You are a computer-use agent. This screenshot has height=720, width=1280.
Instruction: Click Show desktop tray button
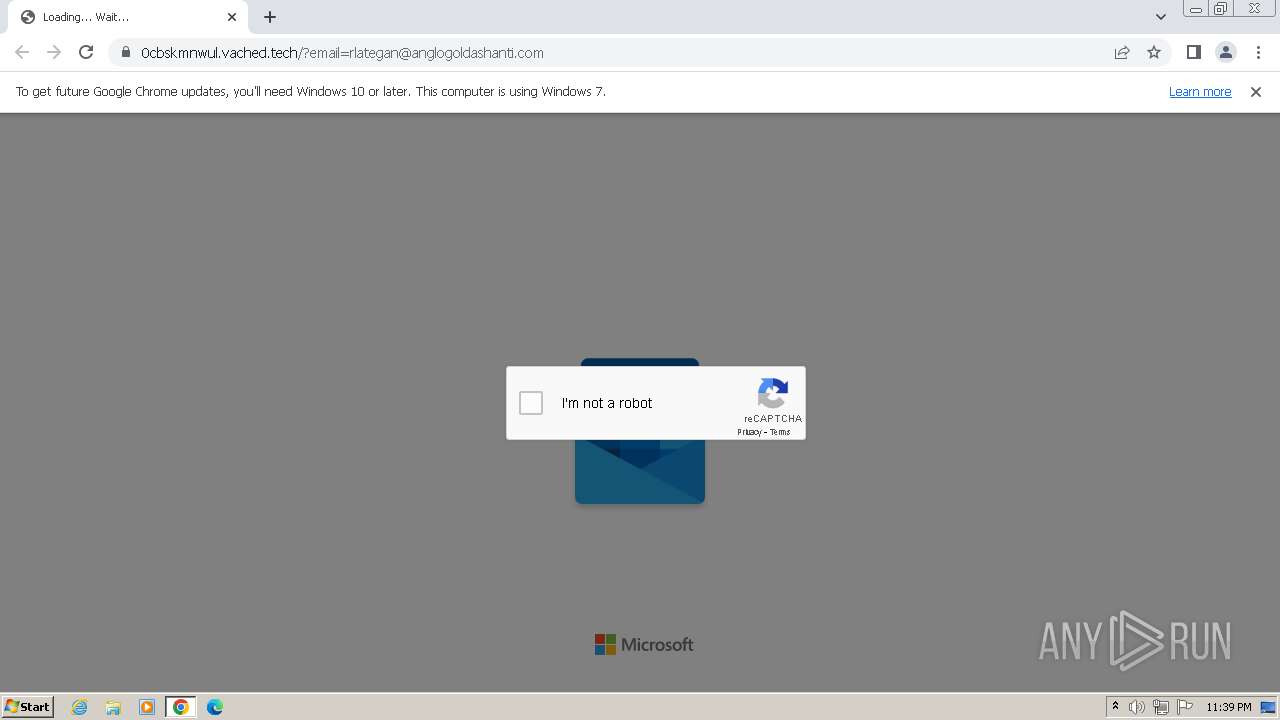(x=1268, y=707)
